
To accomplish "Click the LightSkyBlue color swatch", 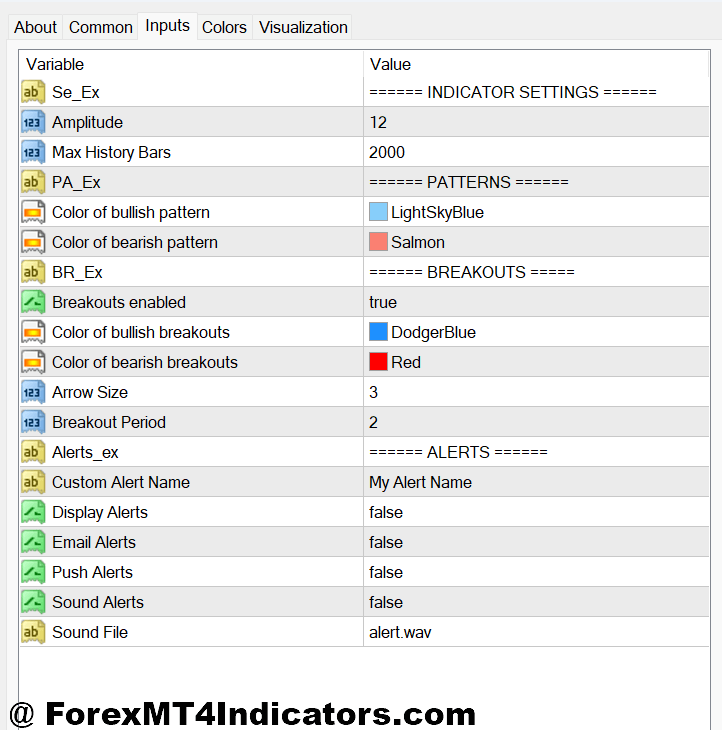I will pos(378,212).
